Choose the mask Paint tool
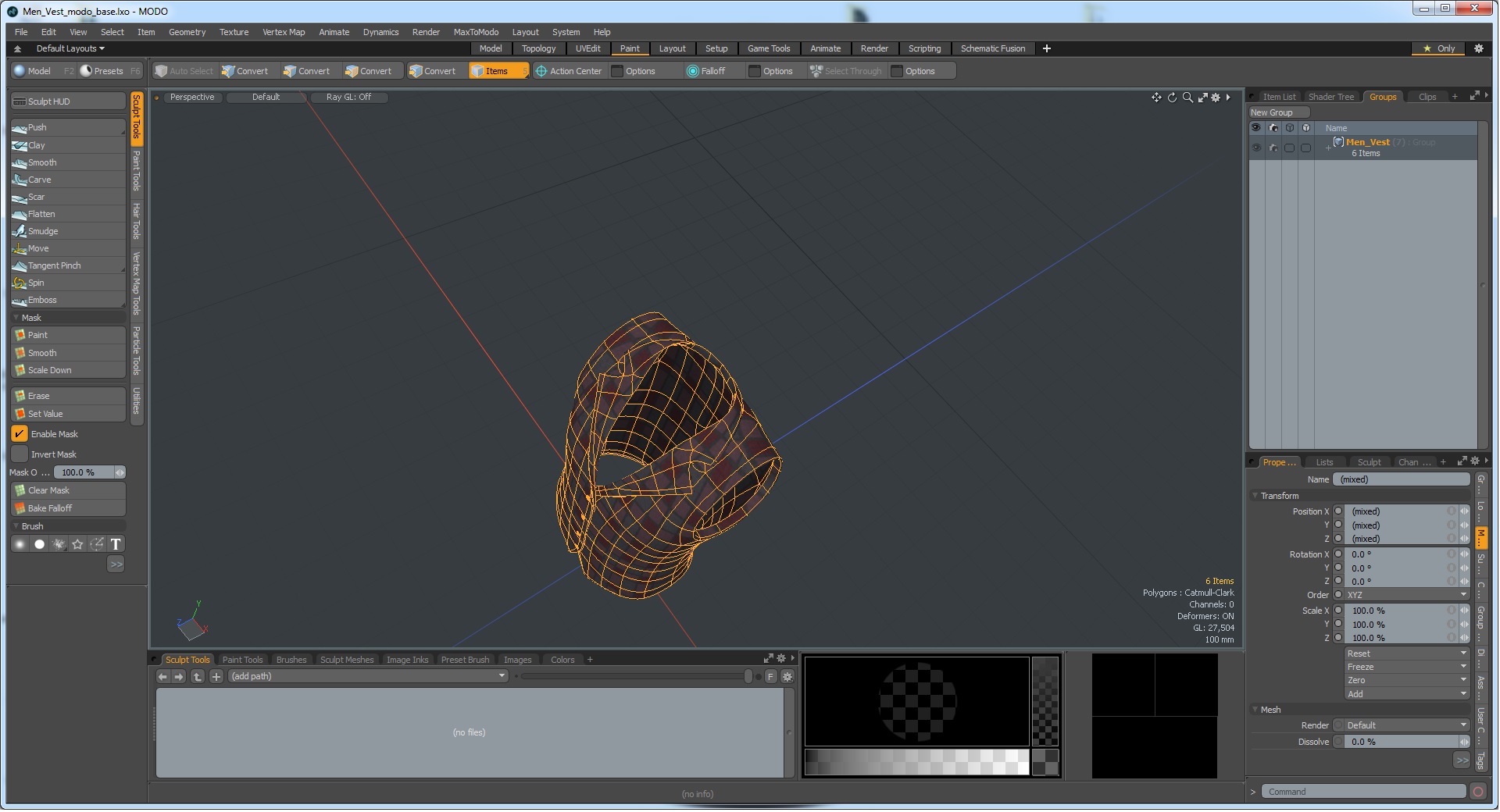The height and width of the screenshot is (812, 1500). pyautogui.click(x=68, y=335)
